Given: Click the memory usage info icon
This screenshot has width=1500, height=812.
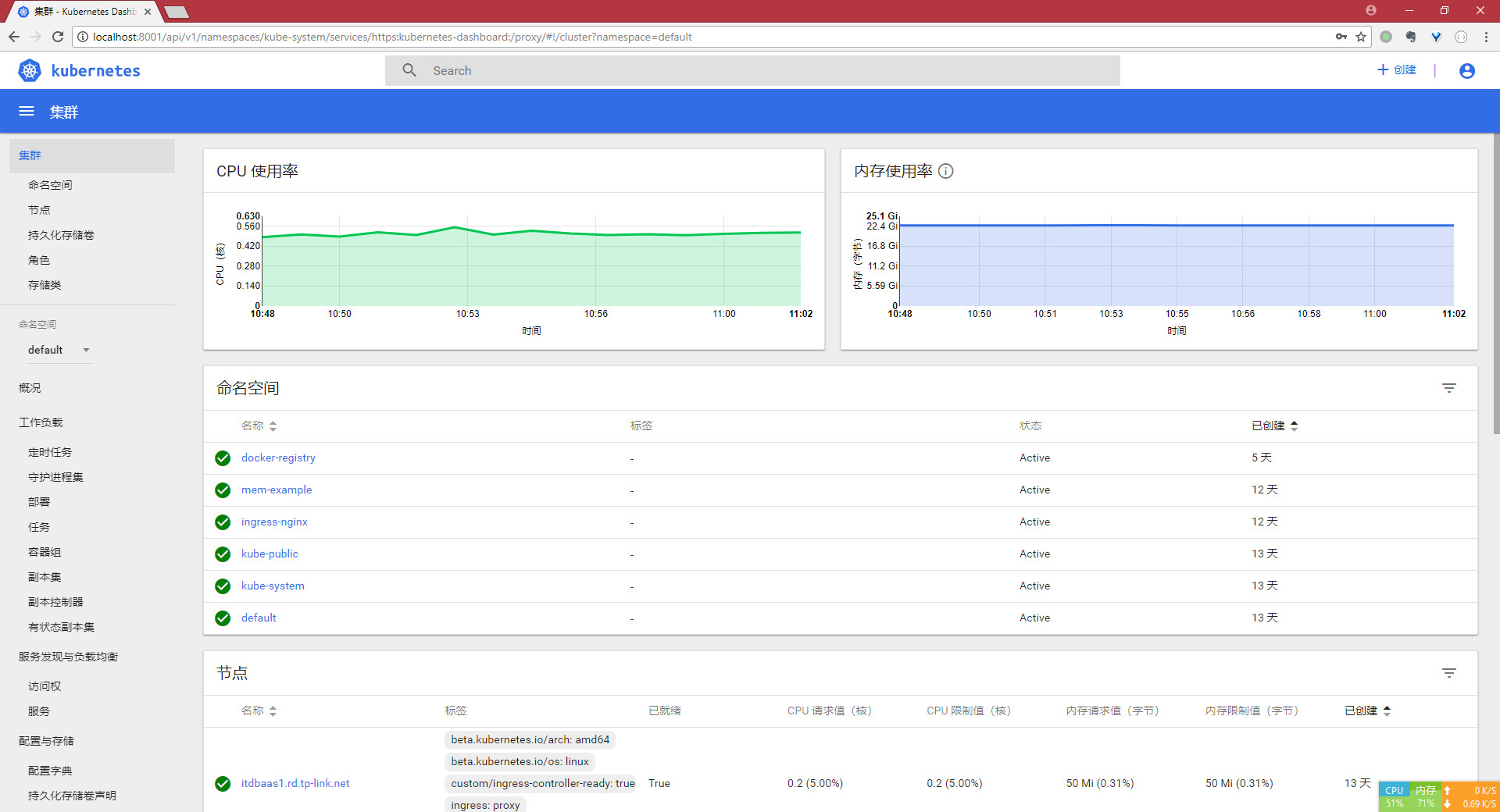Looking at the screenshot, I should (x=945, y=171).
